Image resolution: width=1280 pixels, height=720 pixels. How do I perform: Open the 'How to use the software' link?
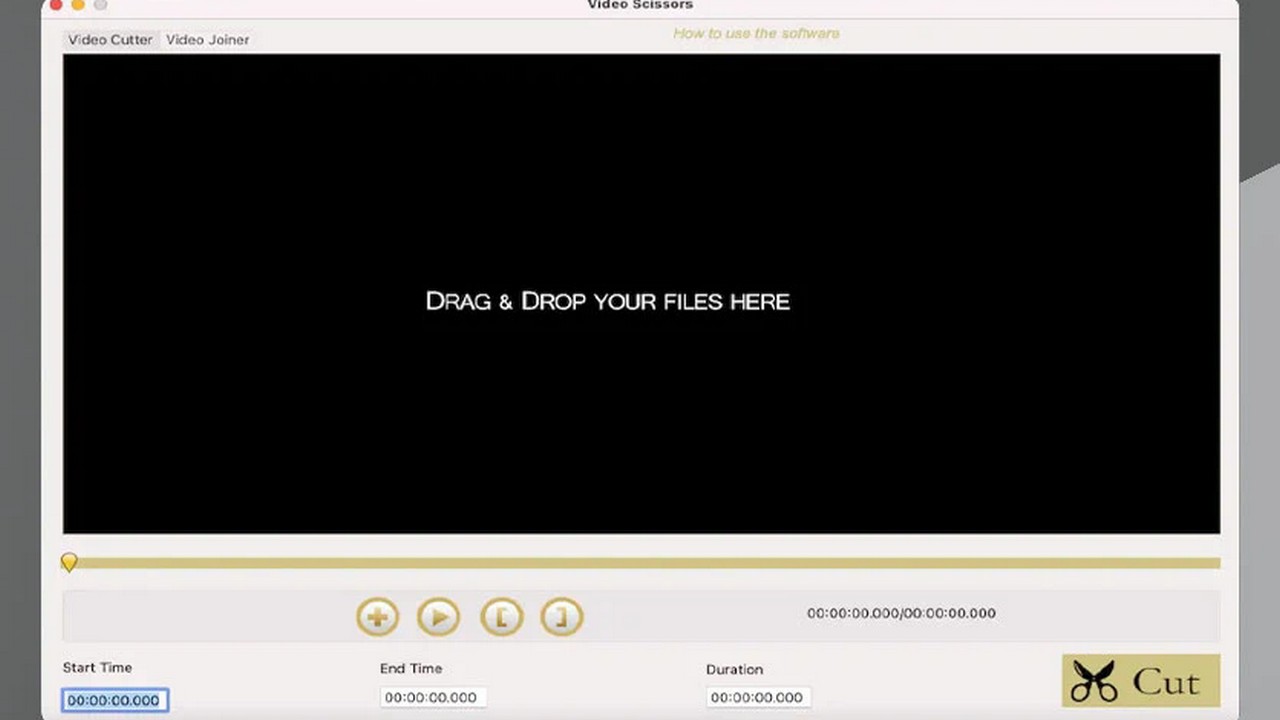[756, 33]
